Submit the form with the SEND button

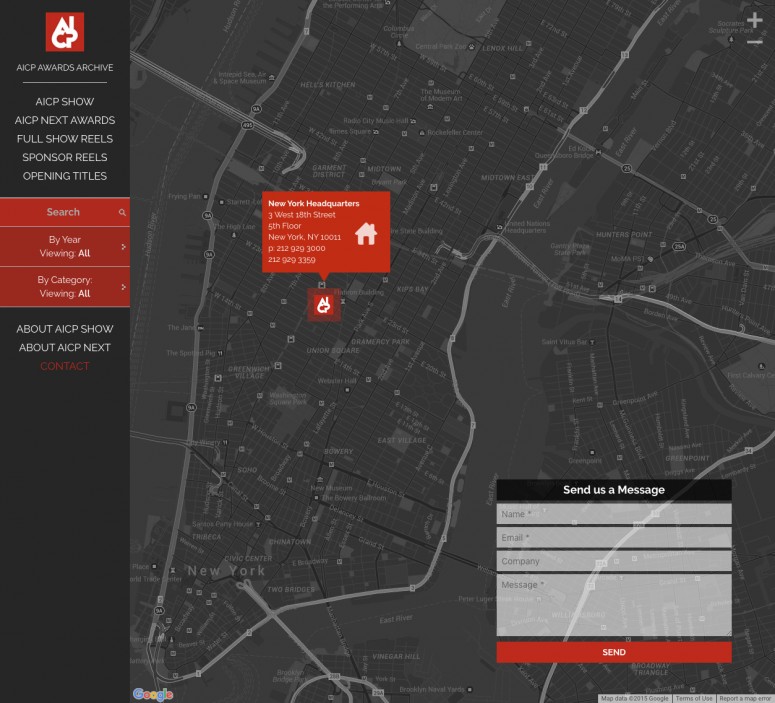coord(614,652)
